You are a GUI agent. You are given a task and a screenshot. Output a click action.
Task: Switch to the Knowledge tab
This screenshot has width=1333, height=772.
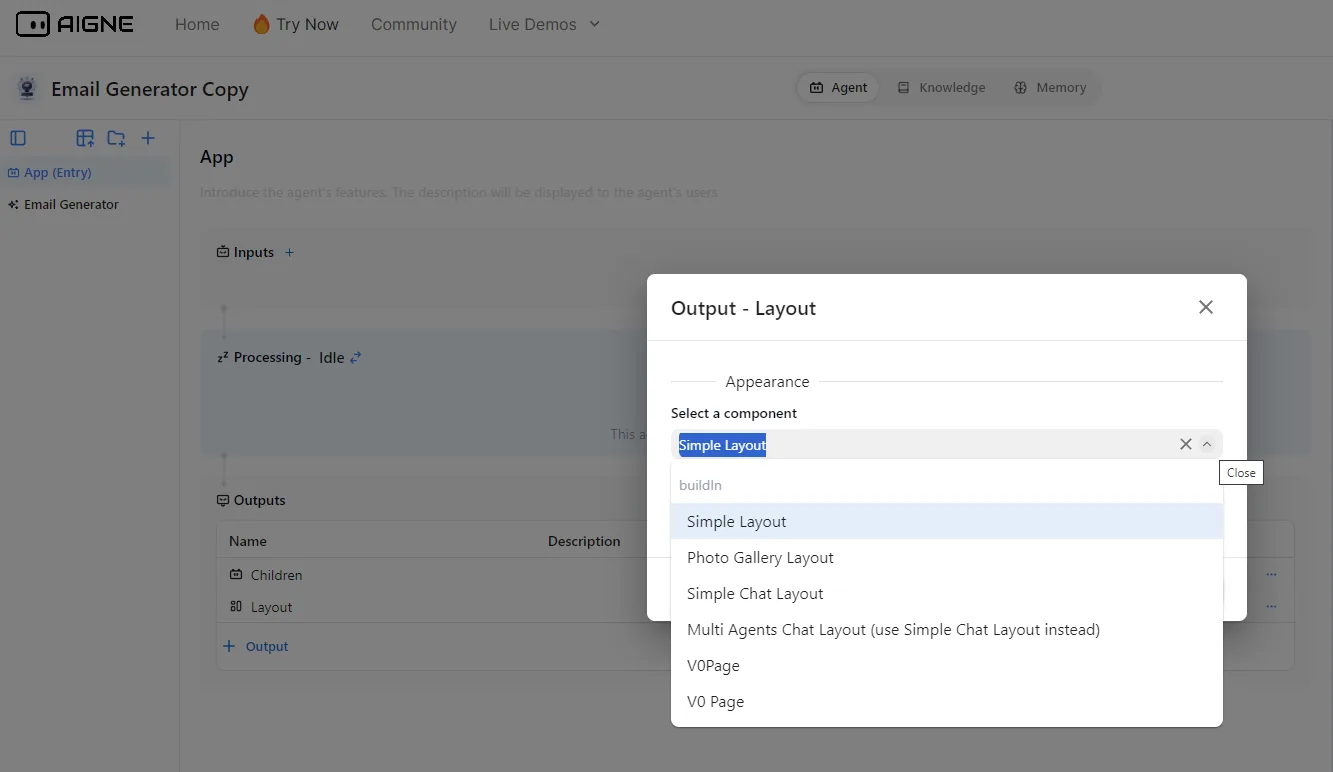(941, 88)
